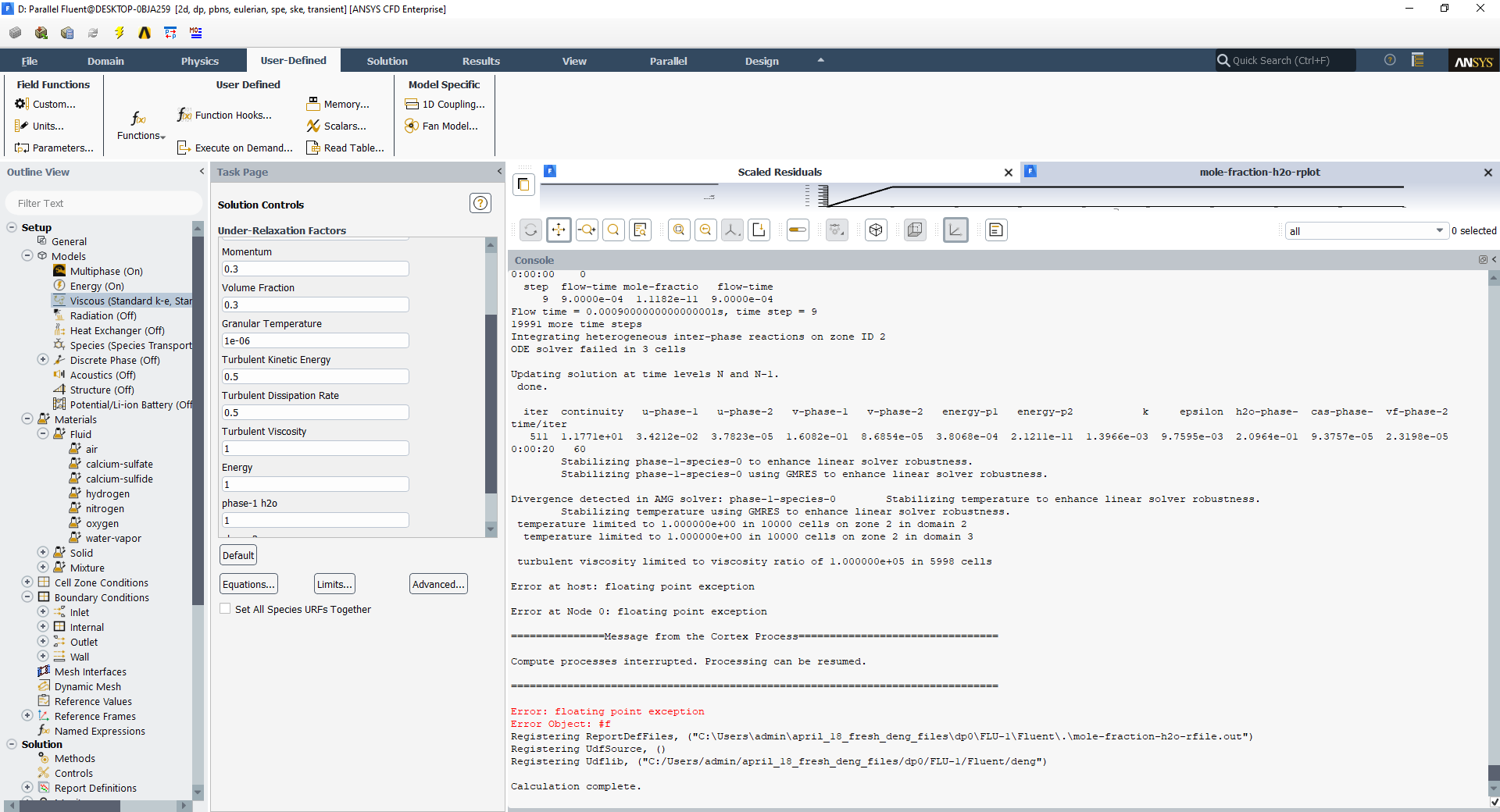Select zoom in/out tool in graphics toolbar

[x=587, y=230]
